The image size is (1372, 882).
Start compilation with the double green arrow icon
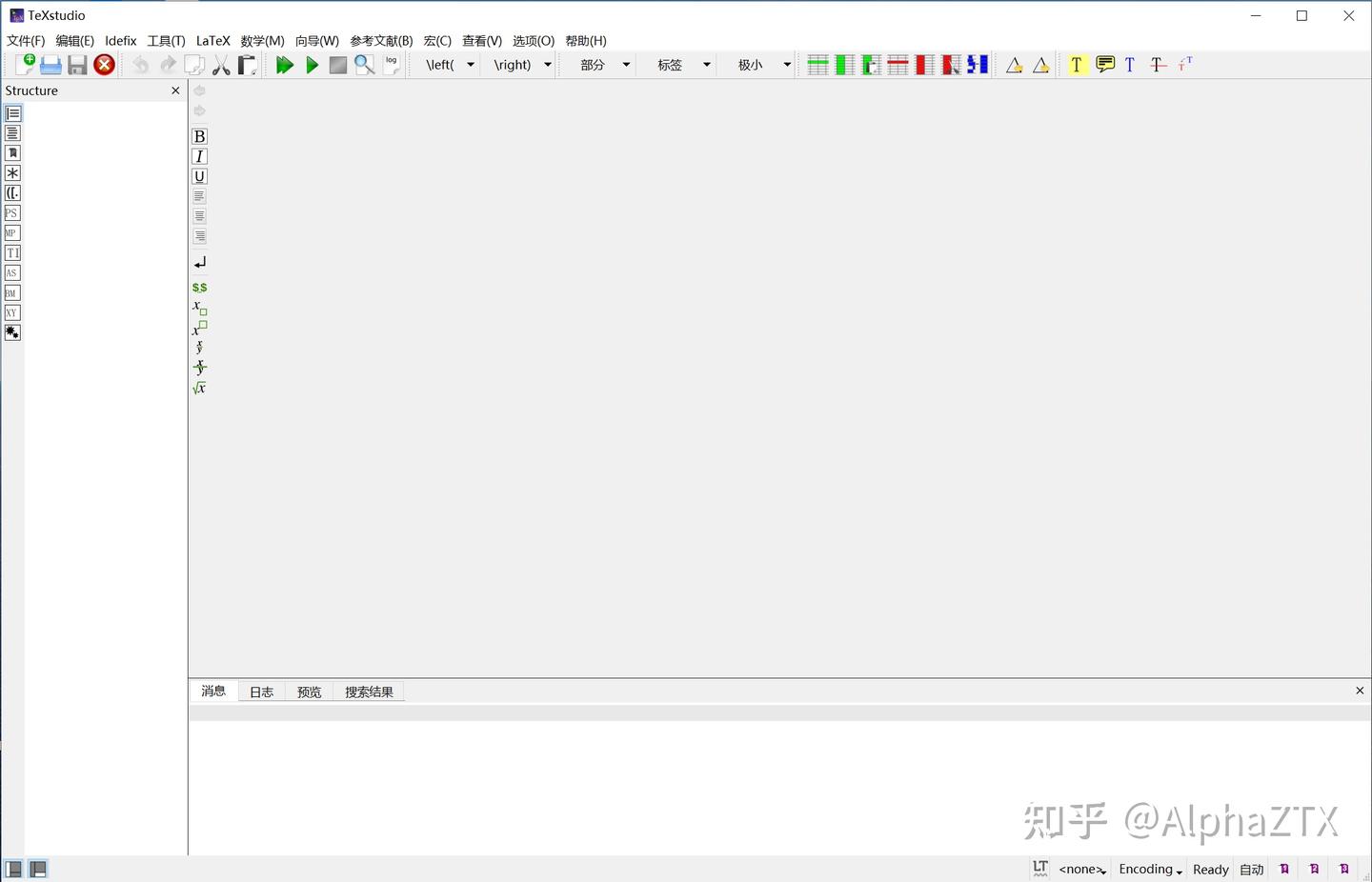(284, 64)
